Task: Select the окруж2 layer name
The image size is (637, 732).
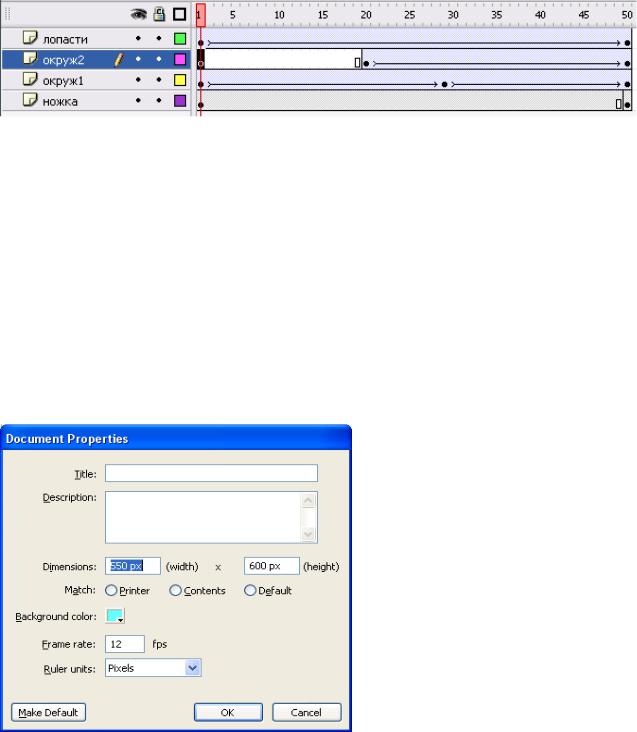Action: coord(63,60)
